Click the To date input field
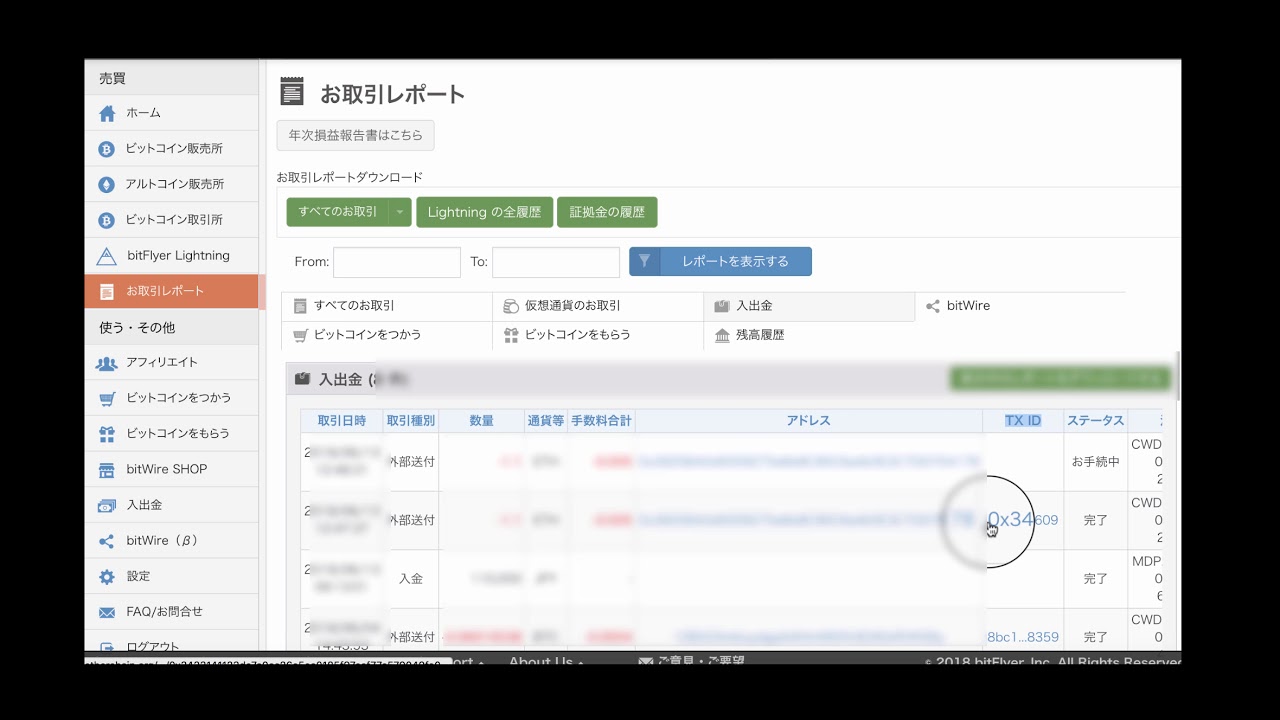This screenshot has width=1280, height=720. 556,262
